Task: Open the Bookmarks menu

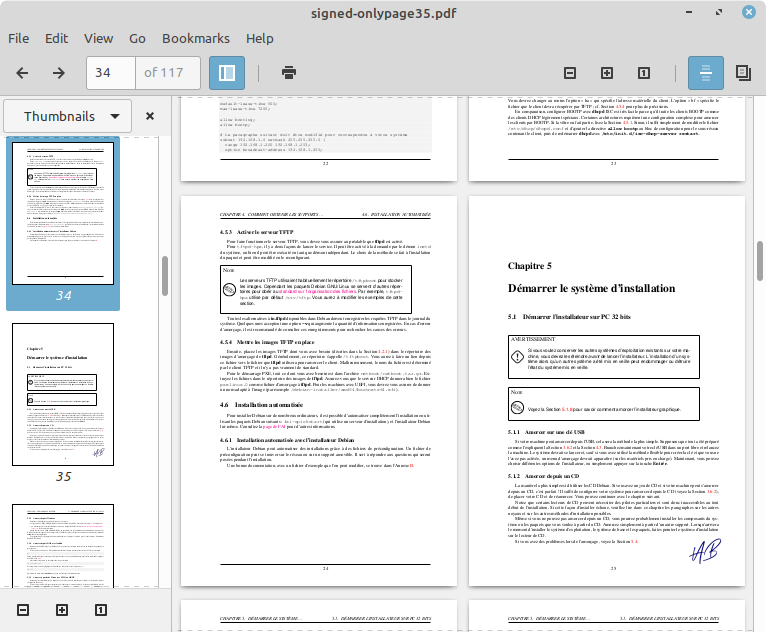Action: (195, 39)
